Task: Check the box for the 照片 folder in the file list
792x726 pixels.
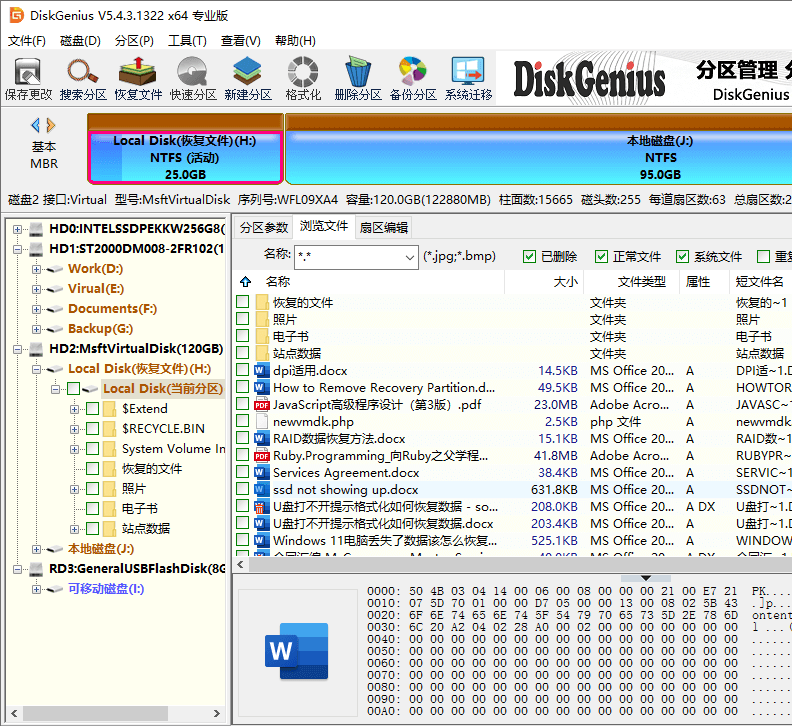Action: 242,319
